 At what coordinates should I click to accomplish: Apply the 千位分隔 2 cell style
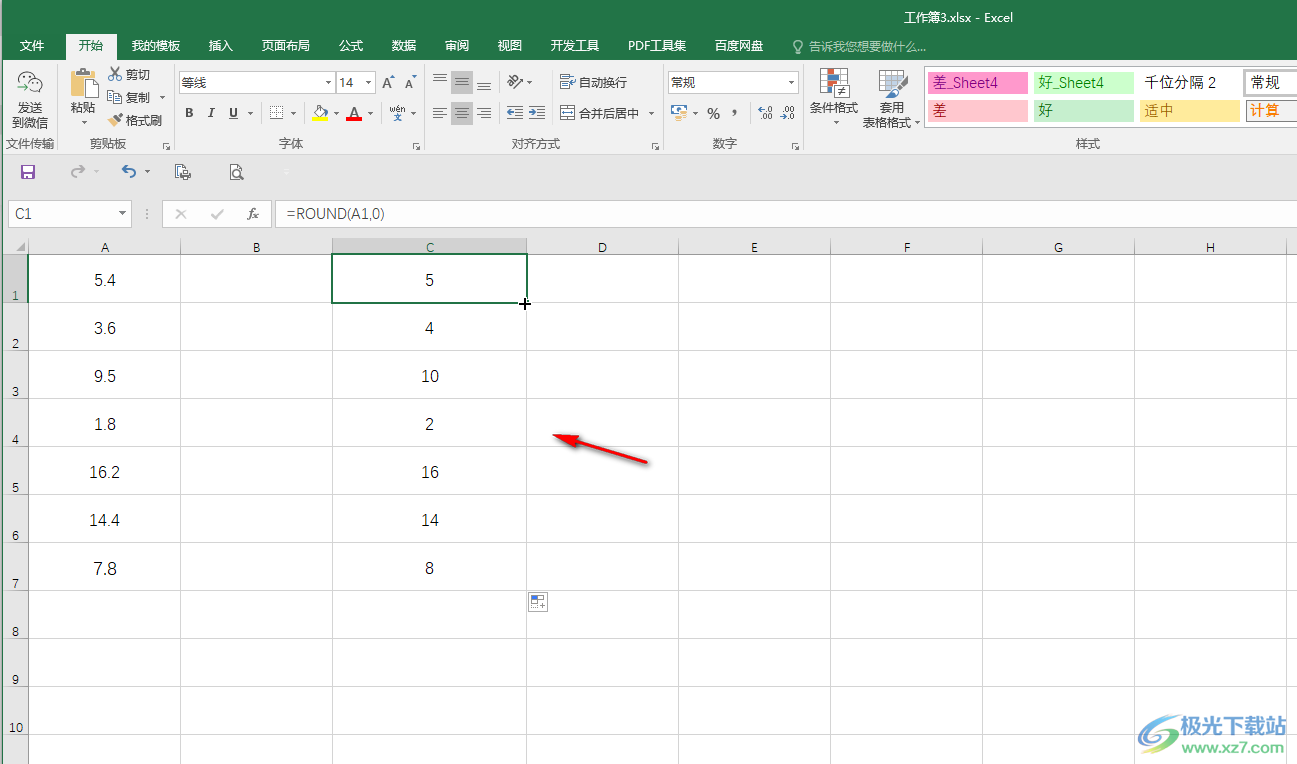[1190, 83]
